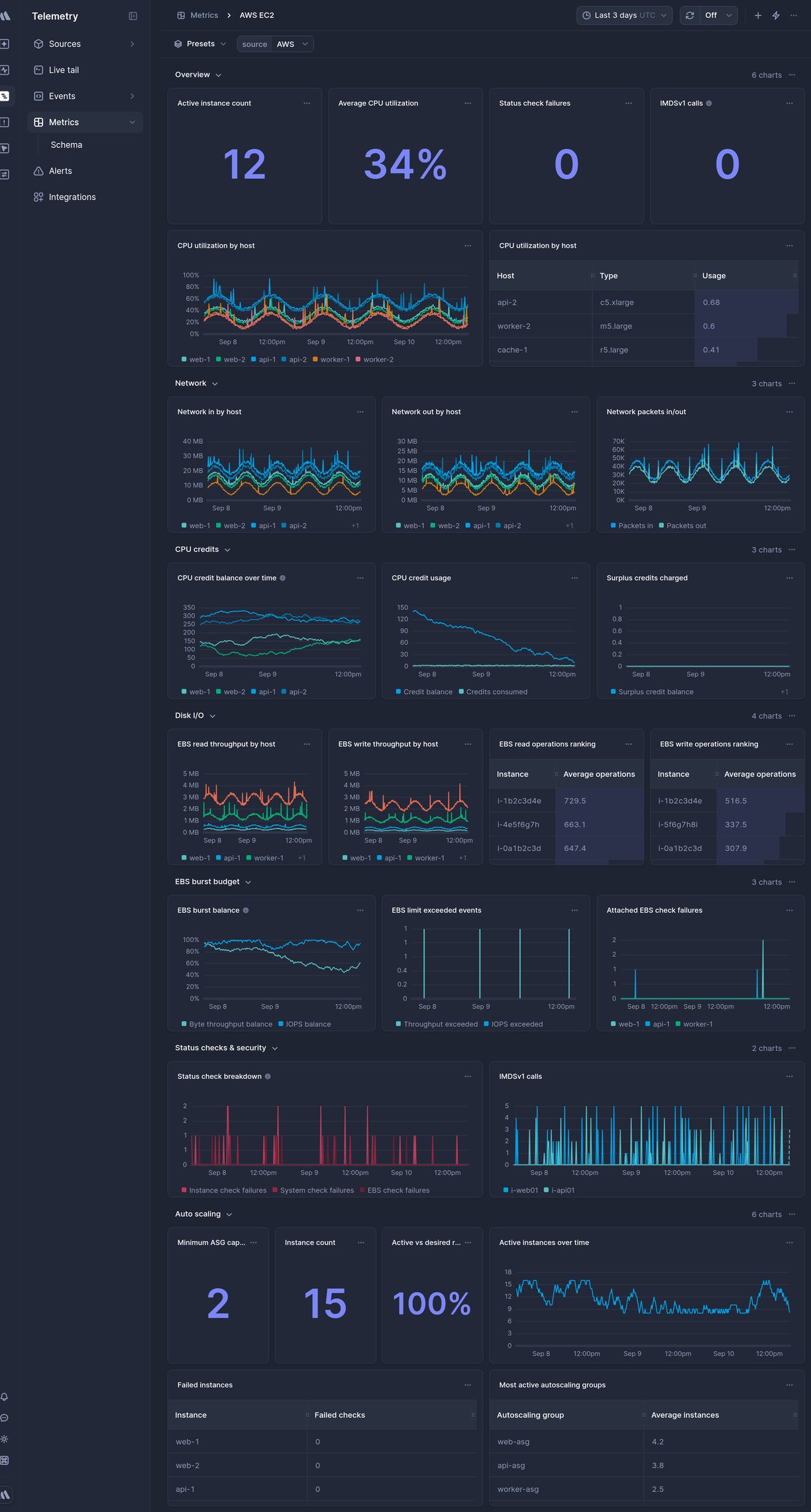Collapse the Auto scaling section
The width and height of the screenshot is (811, 1512).
[203, 1215]
